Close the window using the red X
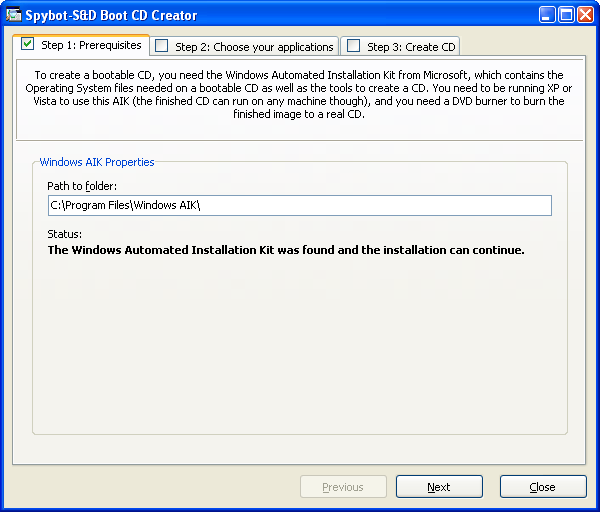600x512 pixels. coord(585,15)
